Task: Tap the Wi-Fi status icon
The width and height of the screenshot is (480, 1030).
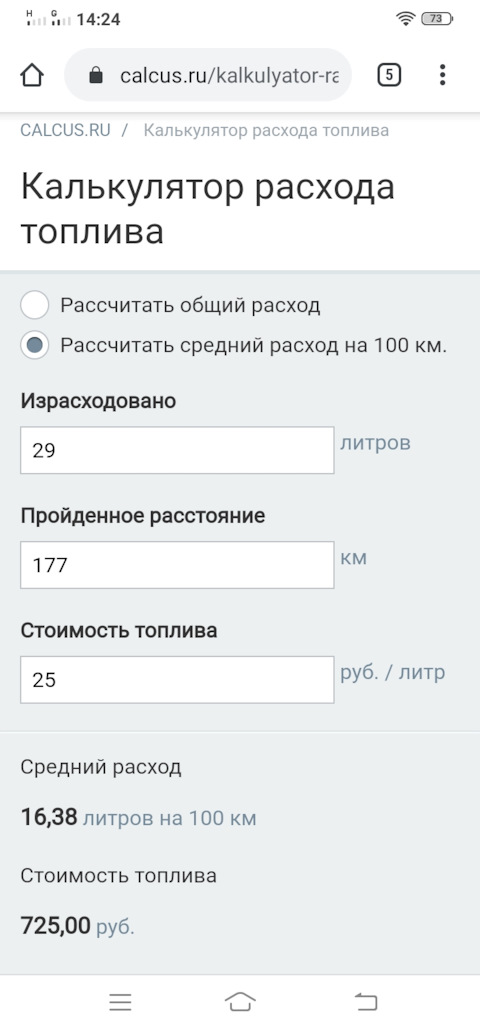Action: [x=406, y=19]
